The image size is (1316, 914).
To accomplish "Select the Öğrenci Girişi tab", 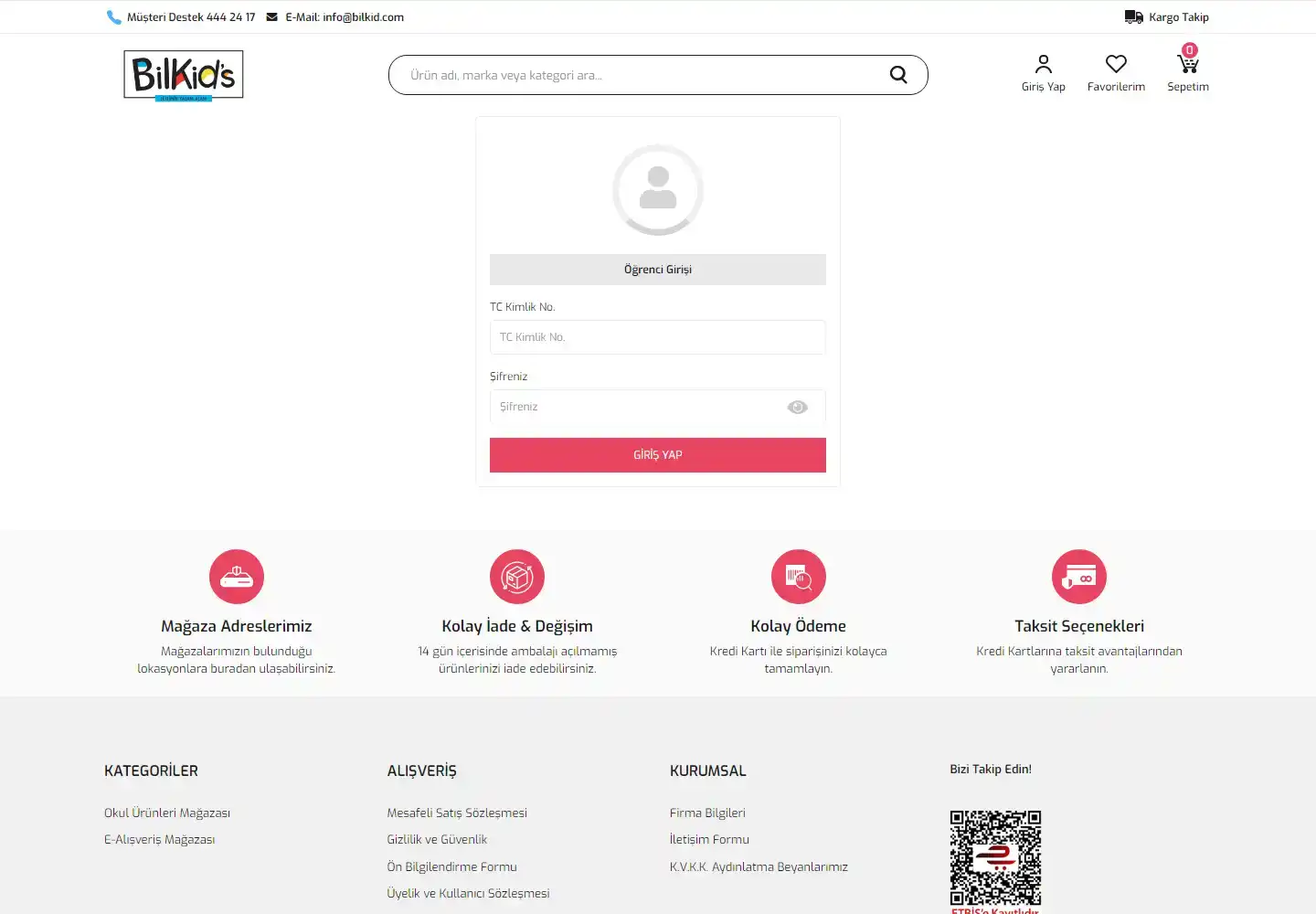I will (x=658, y=270).
